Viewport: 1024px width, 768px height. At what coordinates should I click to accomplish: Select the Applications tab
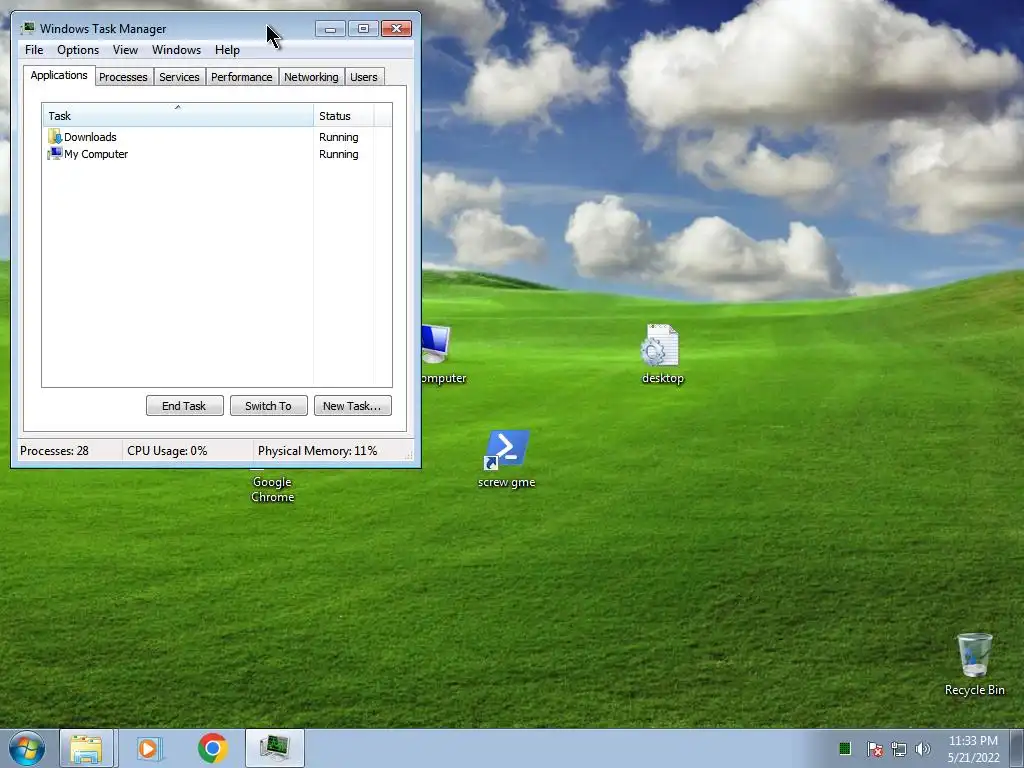(59, 75)
